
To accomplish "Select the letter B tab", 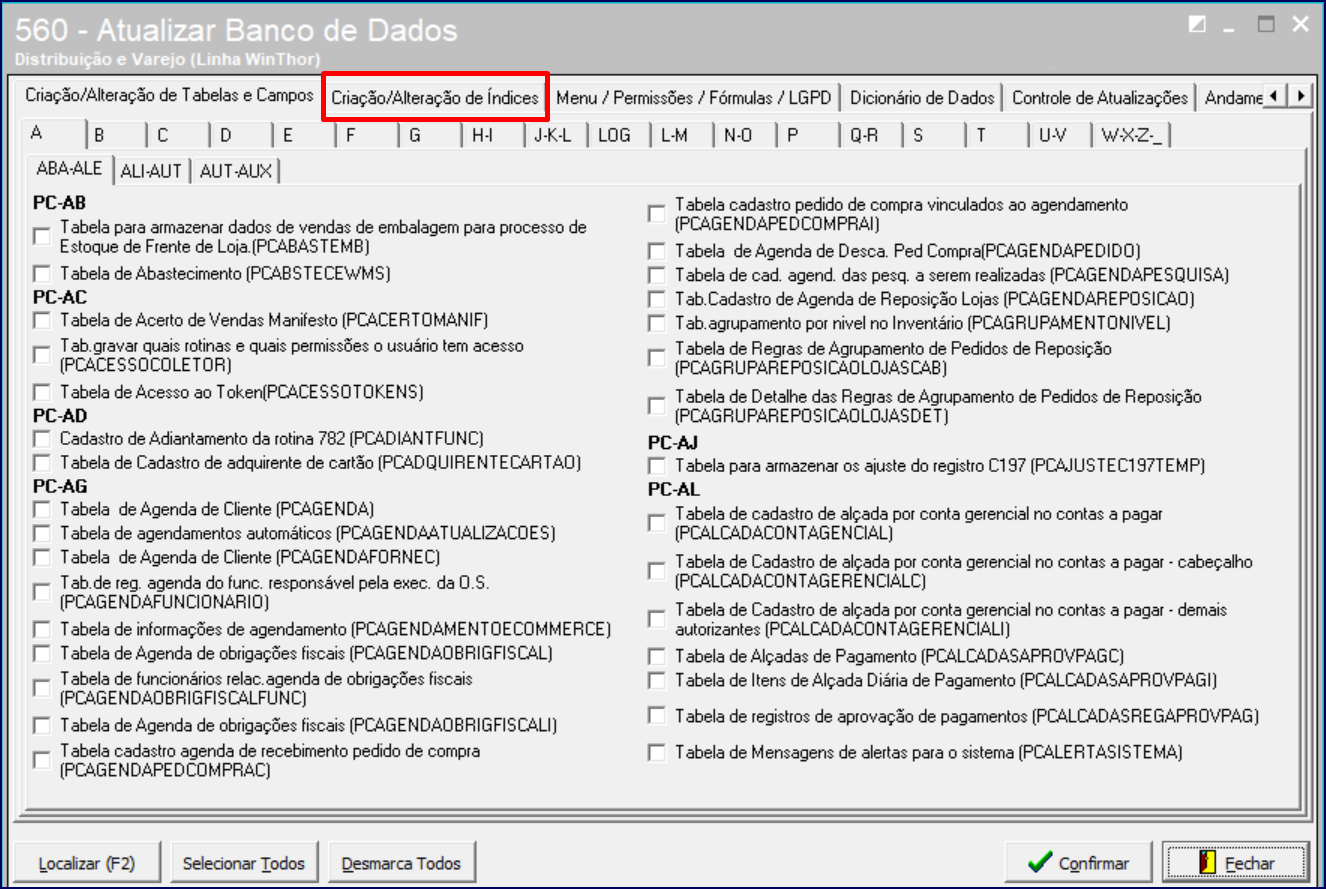I will pyautogui.click(x=117, y=135).
